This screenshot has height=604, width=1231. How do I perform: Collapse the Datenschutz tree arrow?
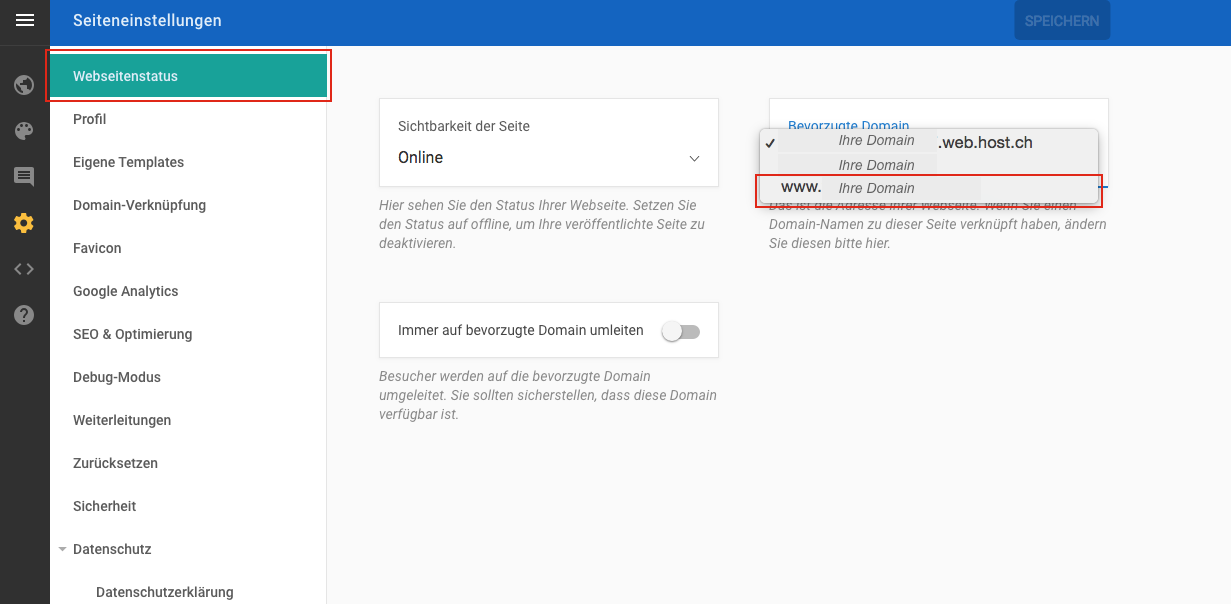tap(63, 549)
